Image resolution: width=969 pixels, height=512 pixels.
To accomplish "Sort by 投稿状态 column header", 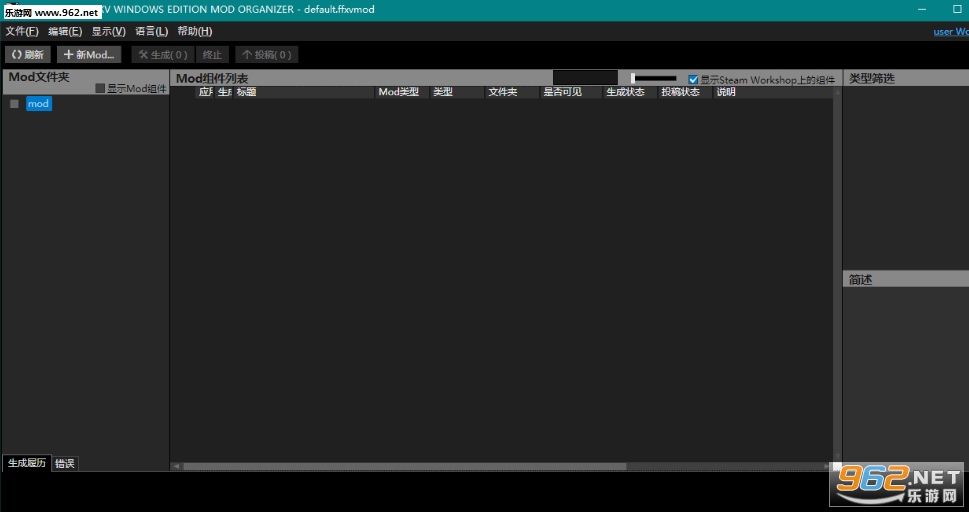I will click(x=685, y=92).
